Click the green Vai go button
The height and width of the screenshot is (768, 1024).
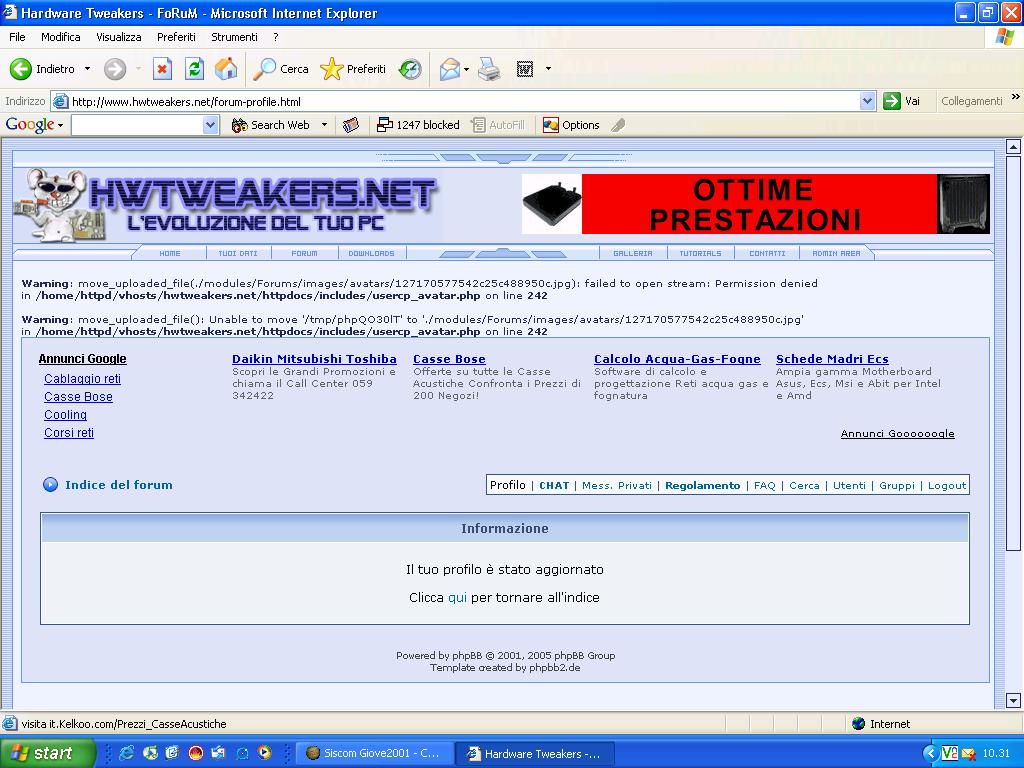(901, 101)
